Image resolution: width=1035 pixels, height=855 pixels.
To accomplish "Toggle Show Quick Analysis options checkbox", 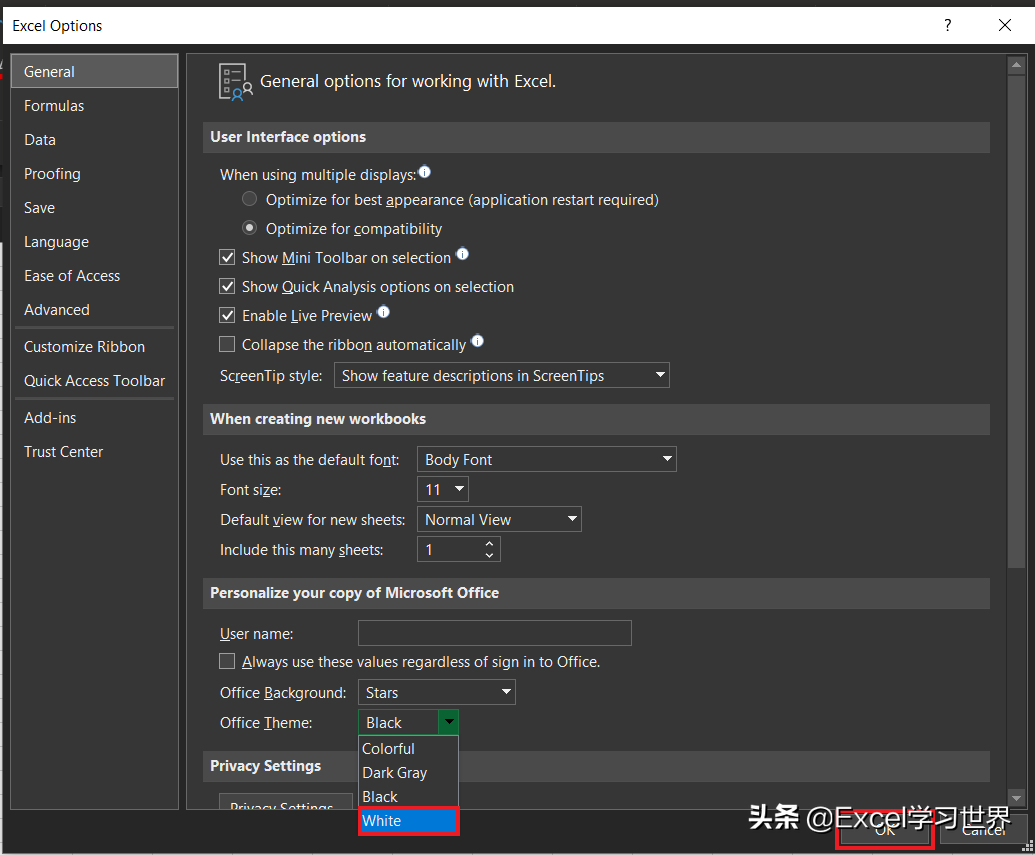I will click(227, 286).
